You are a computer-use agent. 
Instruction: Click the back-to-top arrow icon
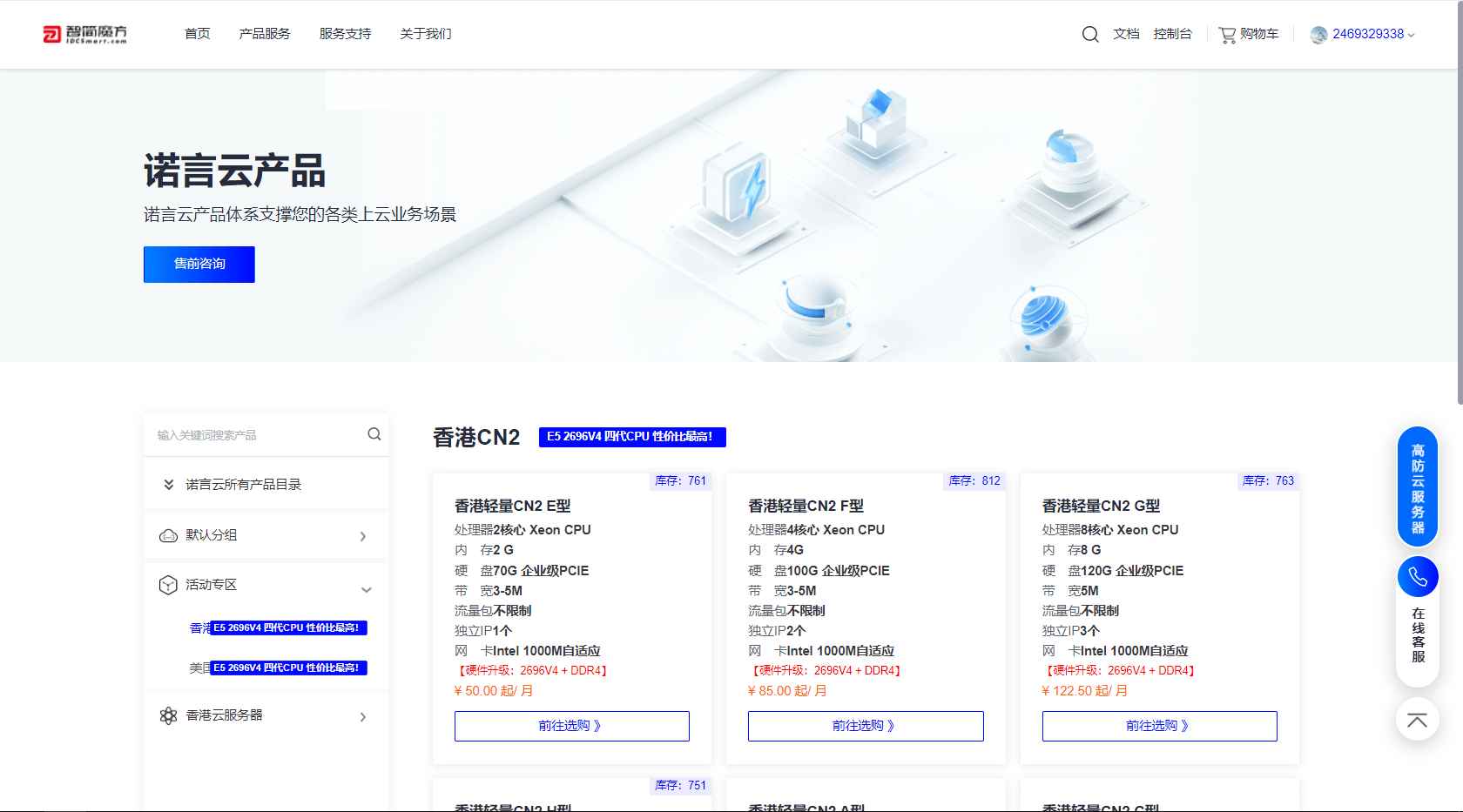click(1417, 720)
